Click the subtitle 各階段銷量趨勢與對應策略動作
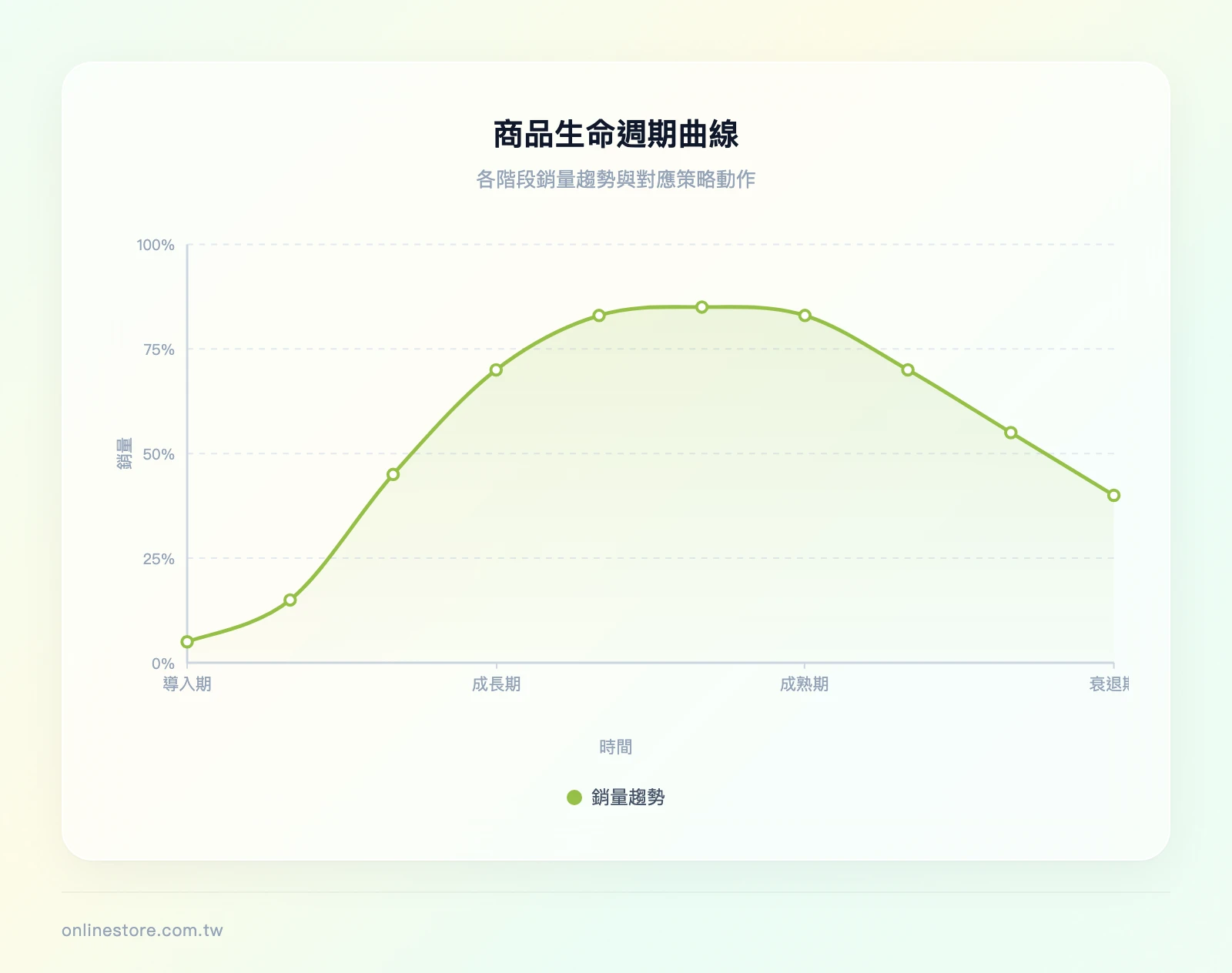 (x=616, y=180)
